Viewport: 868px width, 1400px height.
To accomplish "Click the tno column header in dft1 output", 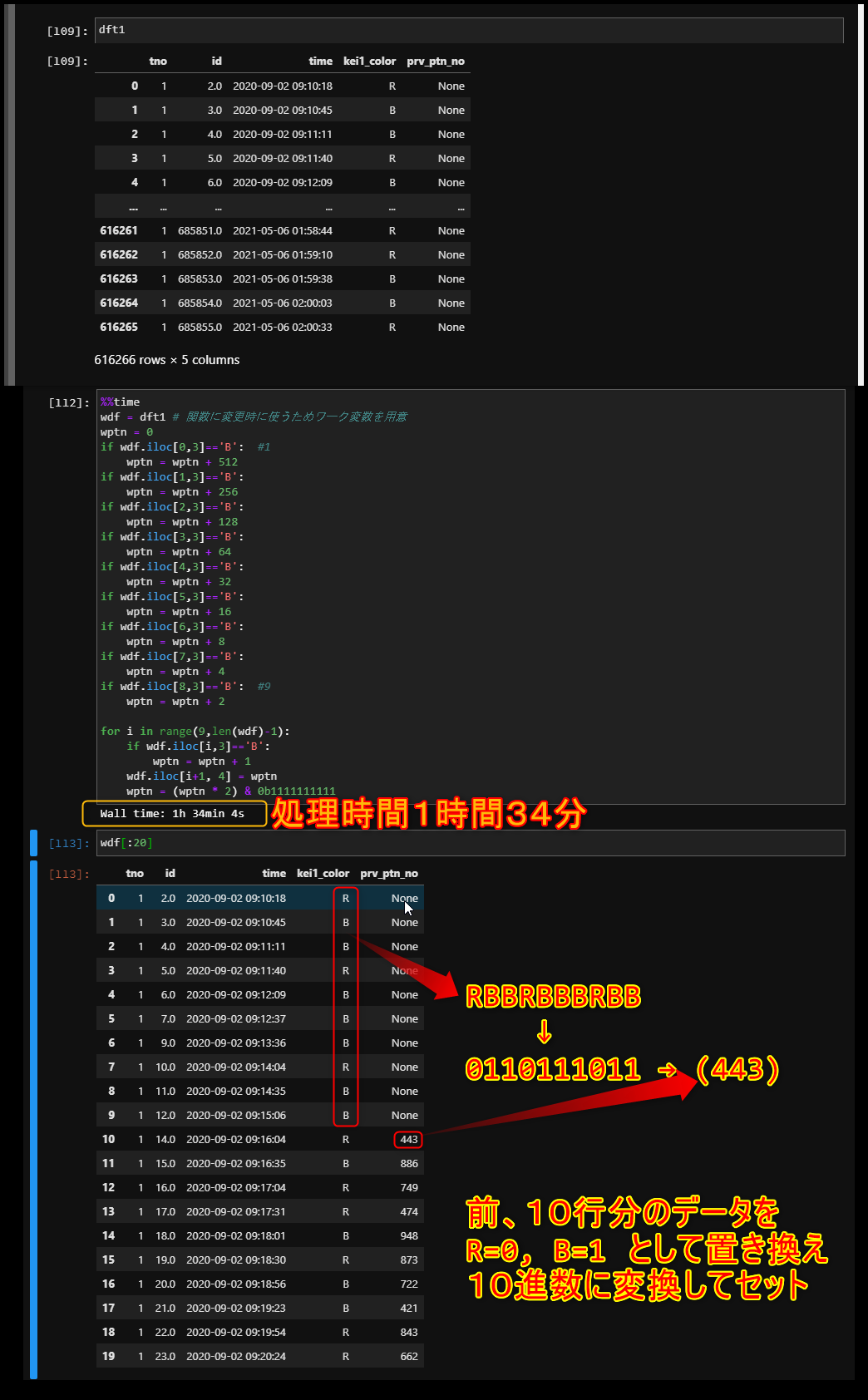I will 158,62.
